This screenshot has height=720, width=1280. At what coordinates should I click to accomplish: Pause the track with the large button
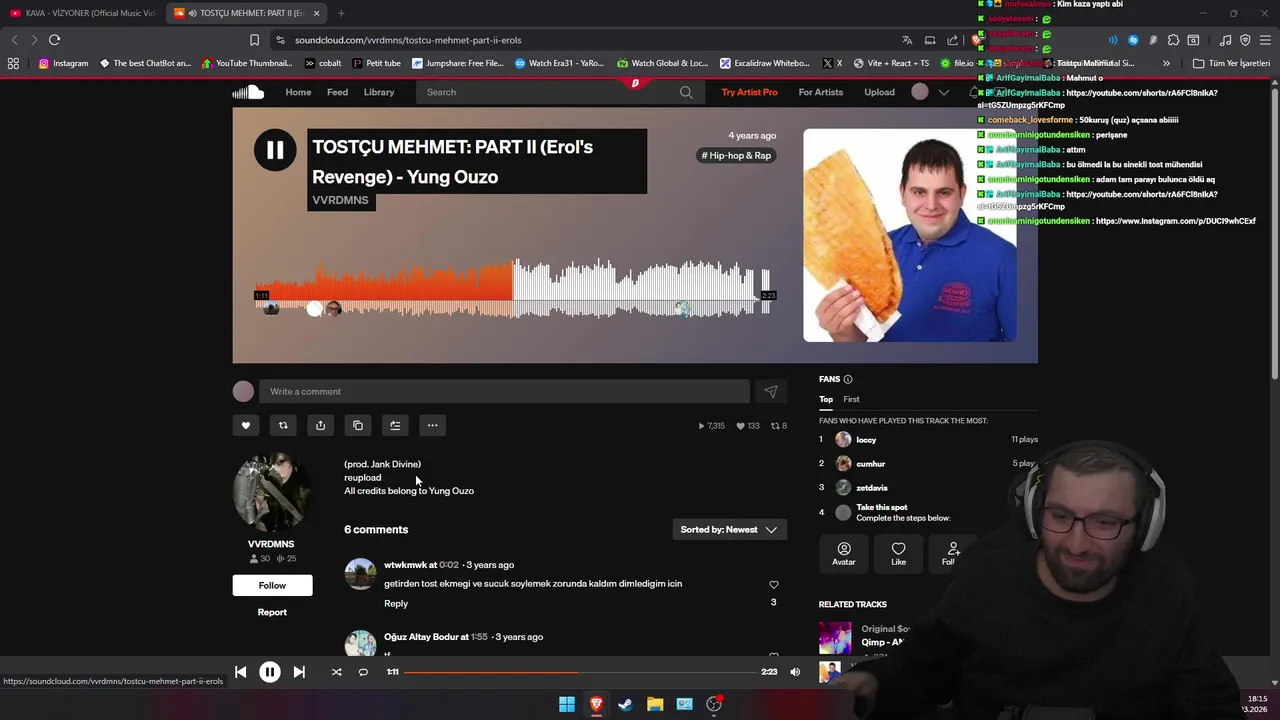click(274, 150)
